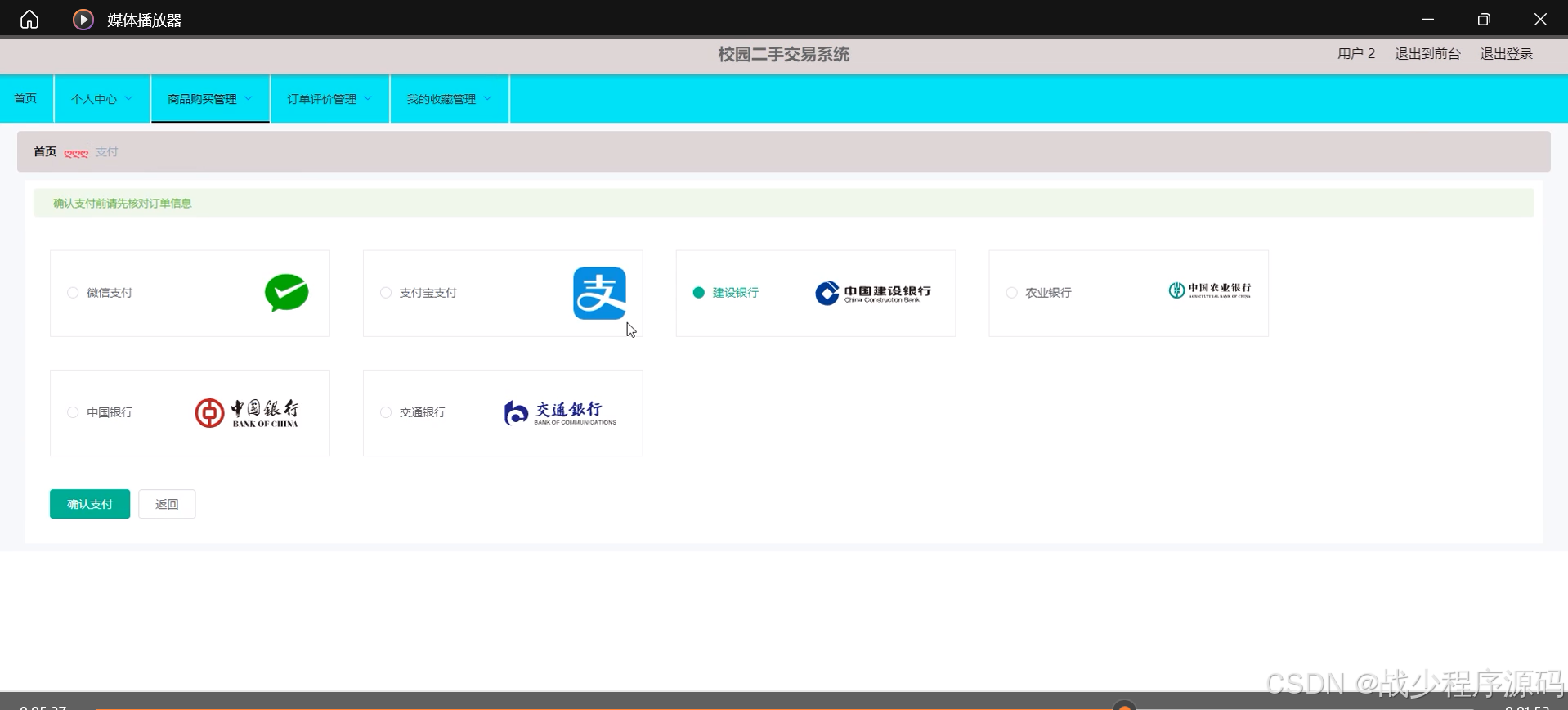Restore down the media player window
The image size is (1568, 710).
[x=1484, y=19]
